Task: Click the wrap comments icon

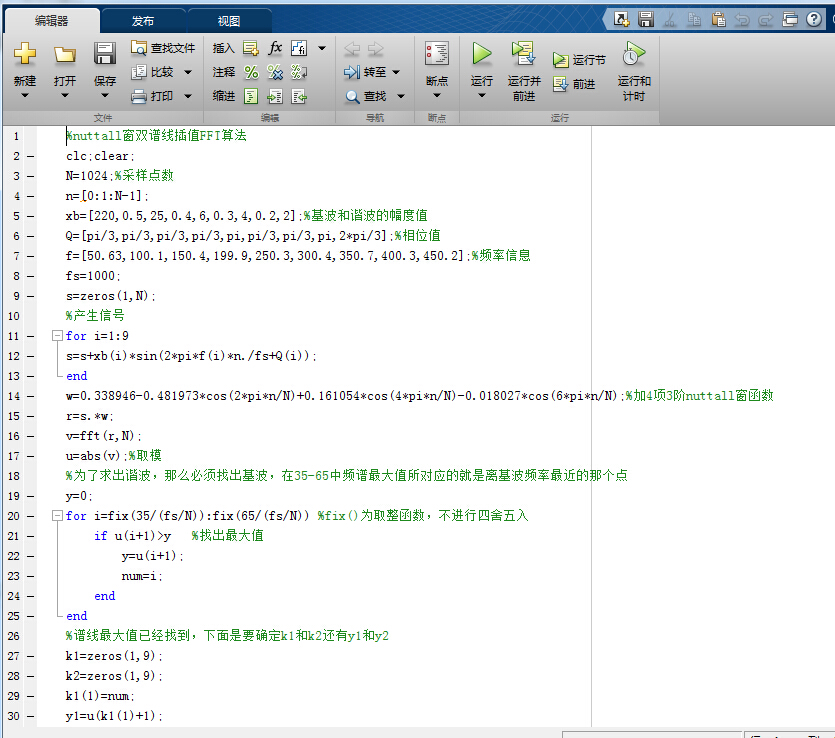Action: tap(299, 72)
